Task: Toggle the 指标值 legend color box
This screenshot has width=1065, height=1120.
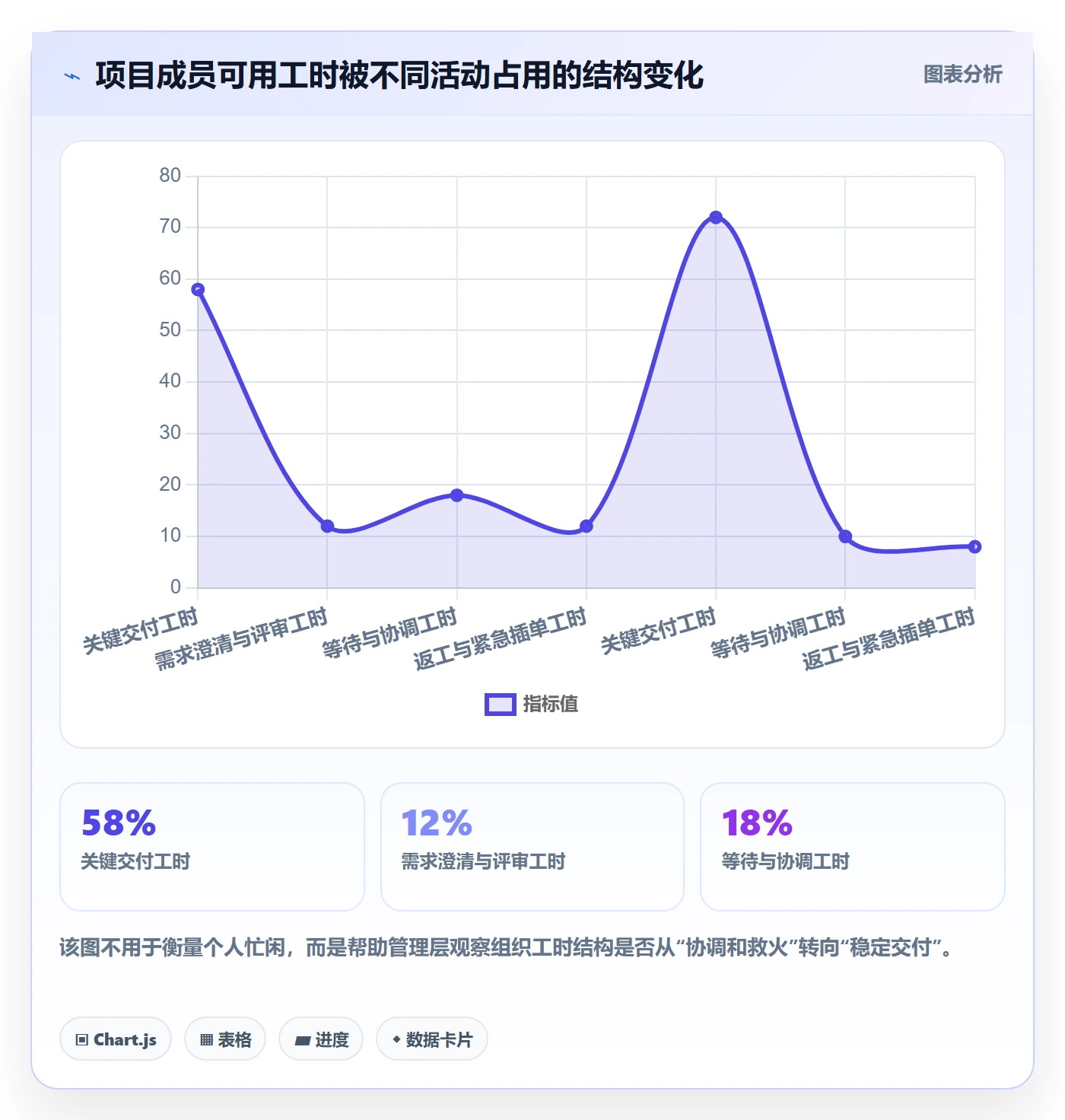Action: [x=501, y=705]
